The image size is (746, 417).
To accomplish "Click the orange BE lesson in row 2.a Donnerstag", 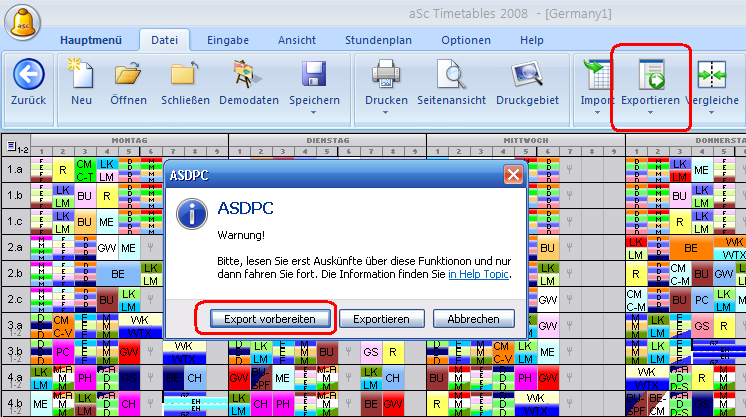I will tap(691, 248).
